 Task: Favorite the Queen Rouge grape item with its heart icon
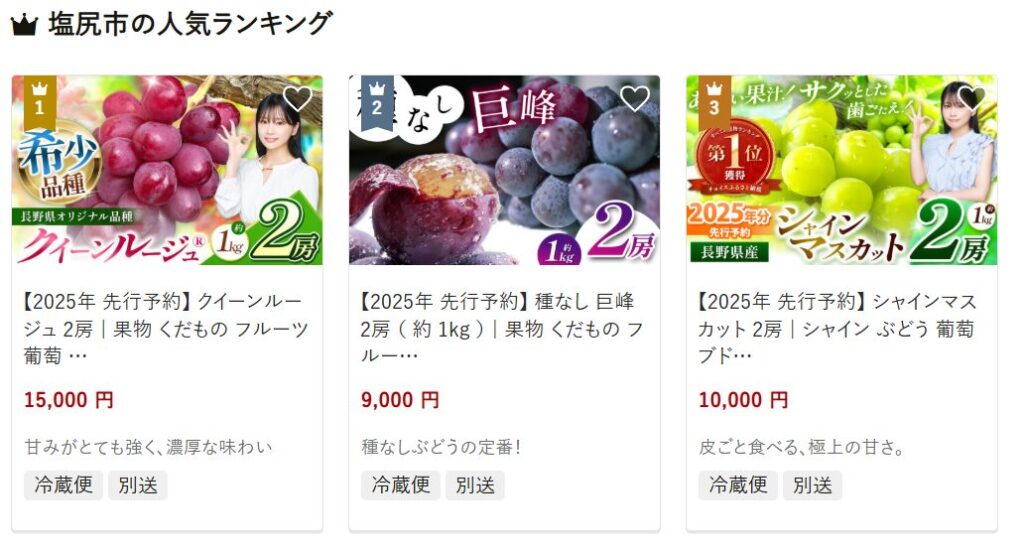(298, 99)
